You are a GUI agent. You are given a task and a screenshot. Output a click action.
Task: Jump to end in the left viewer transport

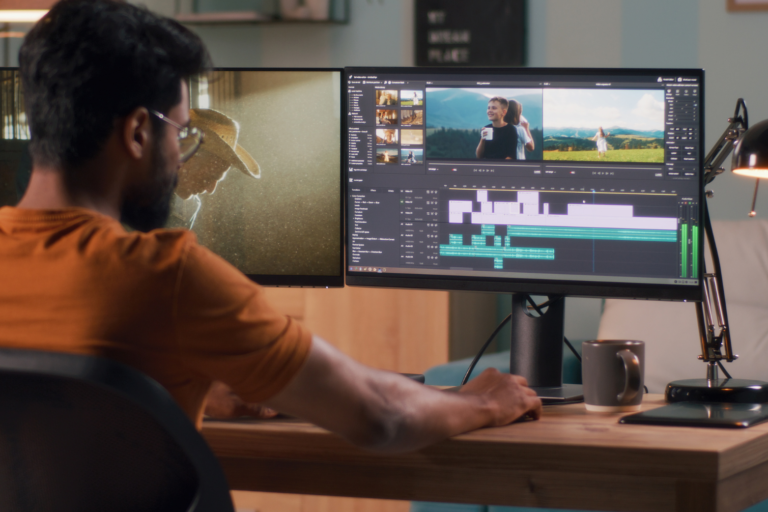pos(492,171)
